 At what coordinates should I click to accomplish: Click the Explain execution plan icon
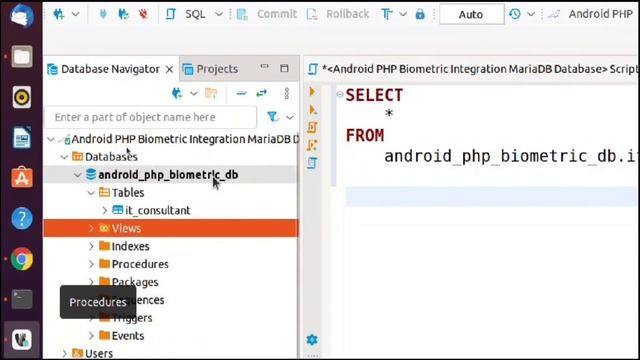pyautogui.click(x=312, y=163)
